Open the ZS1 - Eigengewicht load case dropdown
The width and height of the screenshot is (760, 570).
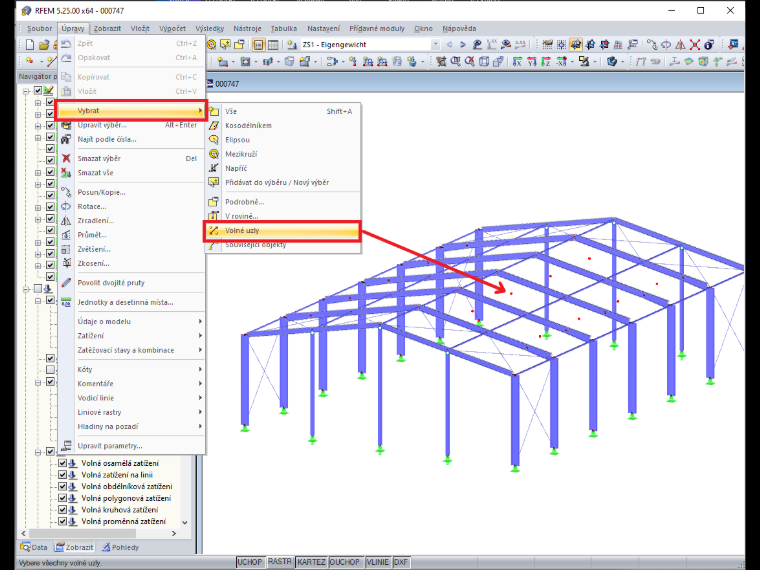(x=435, y=45)
